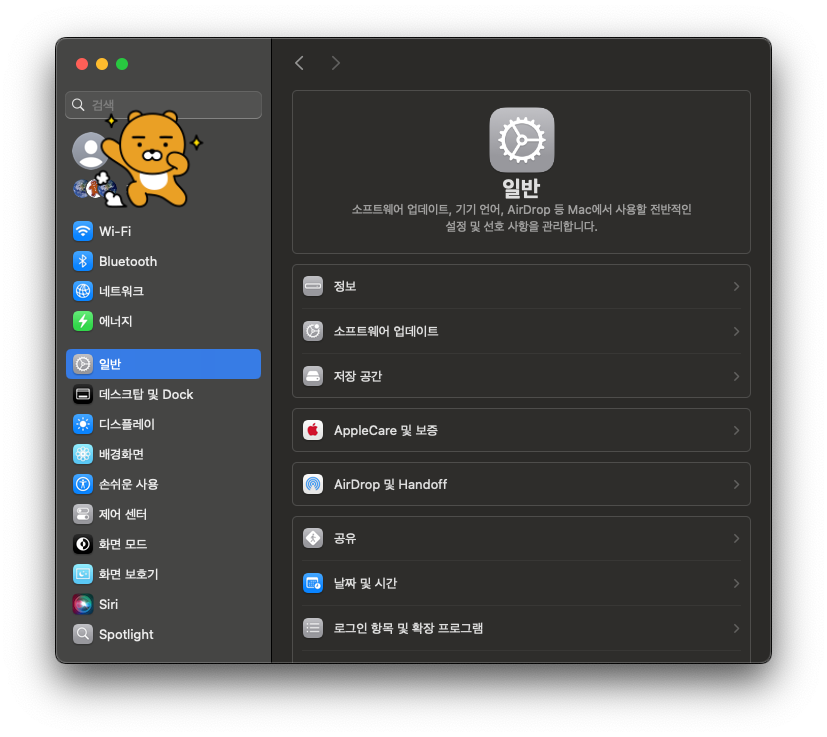The image size is (827, 737).
Task: Select Wi-Fi label in sidebar
Action: click(115, 231)
